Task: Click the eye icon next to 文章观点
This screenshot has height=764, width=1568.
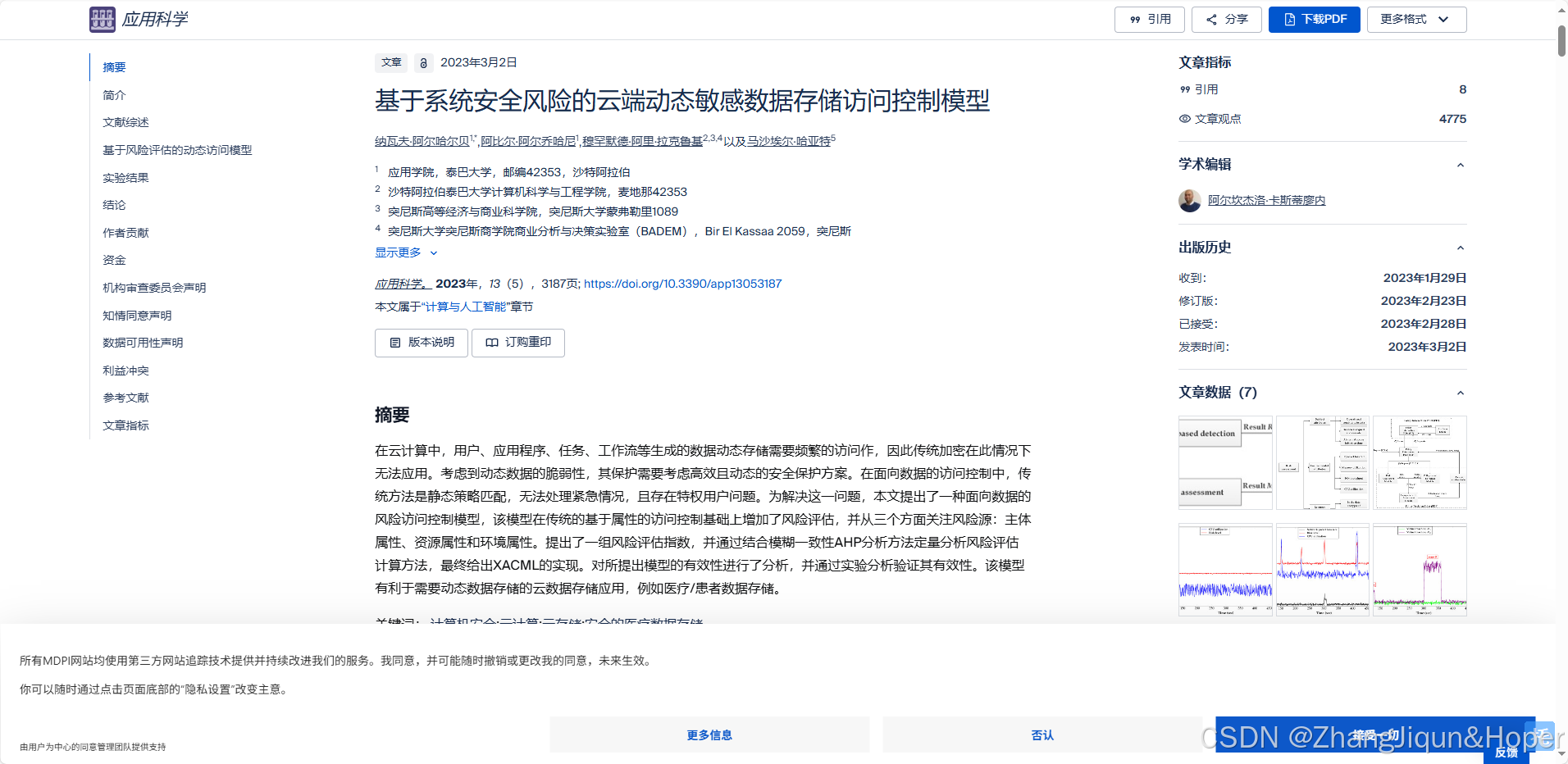Action: [1184, 119]
